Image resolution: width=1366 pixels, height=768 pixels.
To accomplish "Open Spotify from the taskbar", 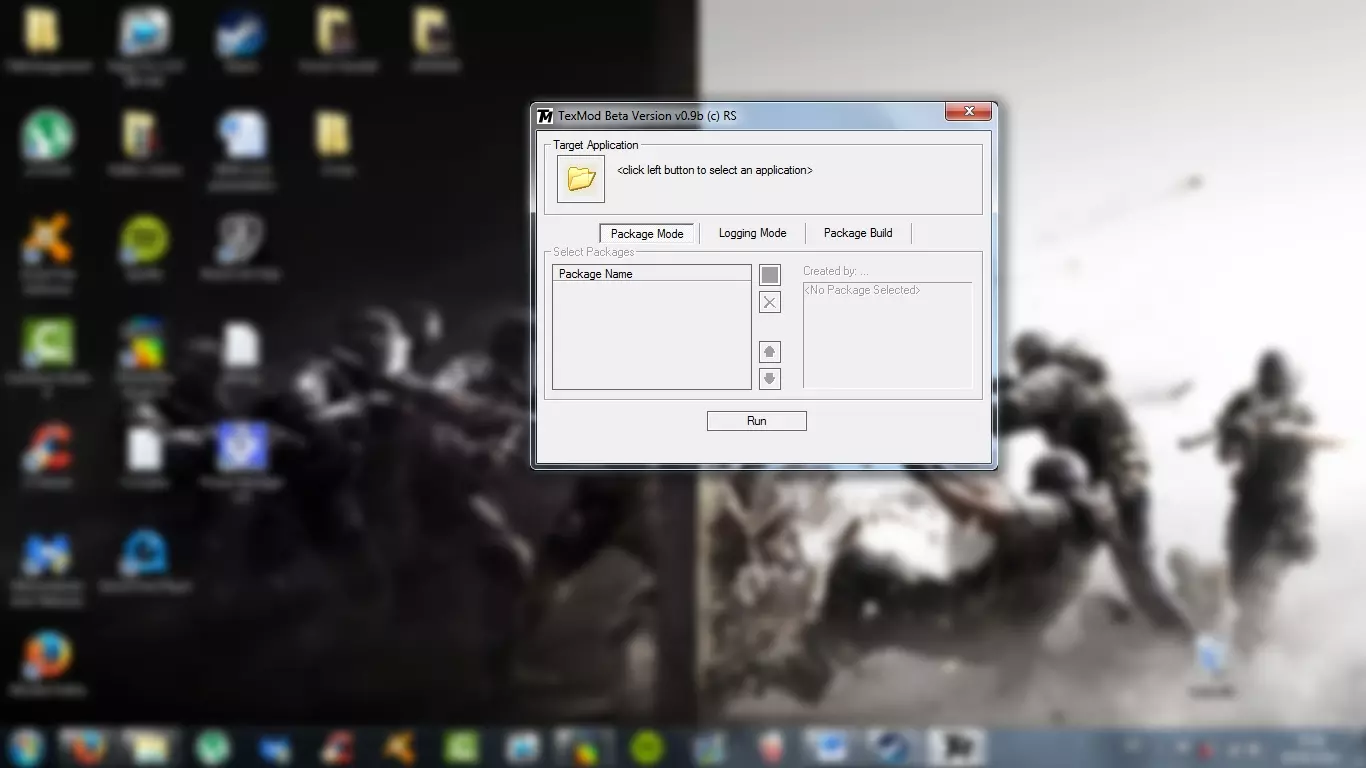I will tap(649, 747).
